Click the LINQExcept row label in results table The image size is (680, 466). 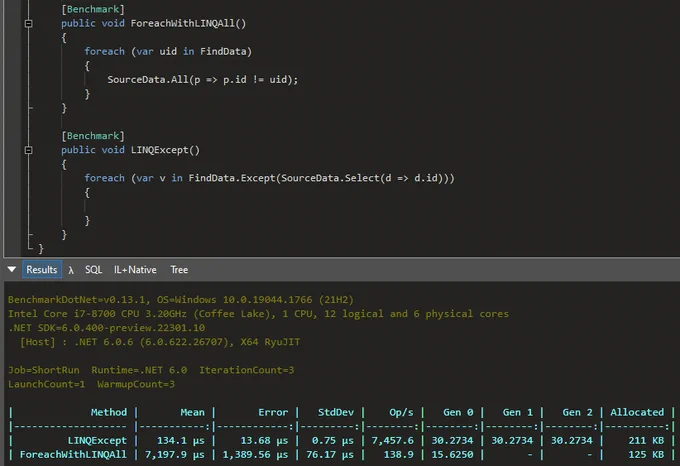coord(97,440)
